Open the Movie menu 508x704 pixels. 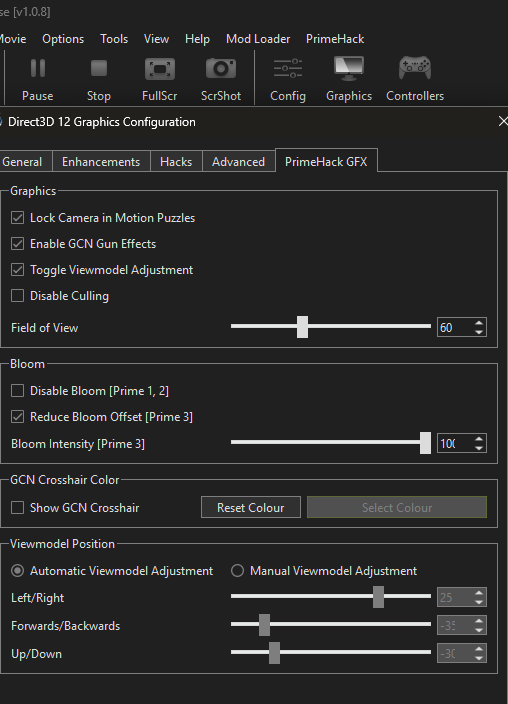click(x=13, y=39)
